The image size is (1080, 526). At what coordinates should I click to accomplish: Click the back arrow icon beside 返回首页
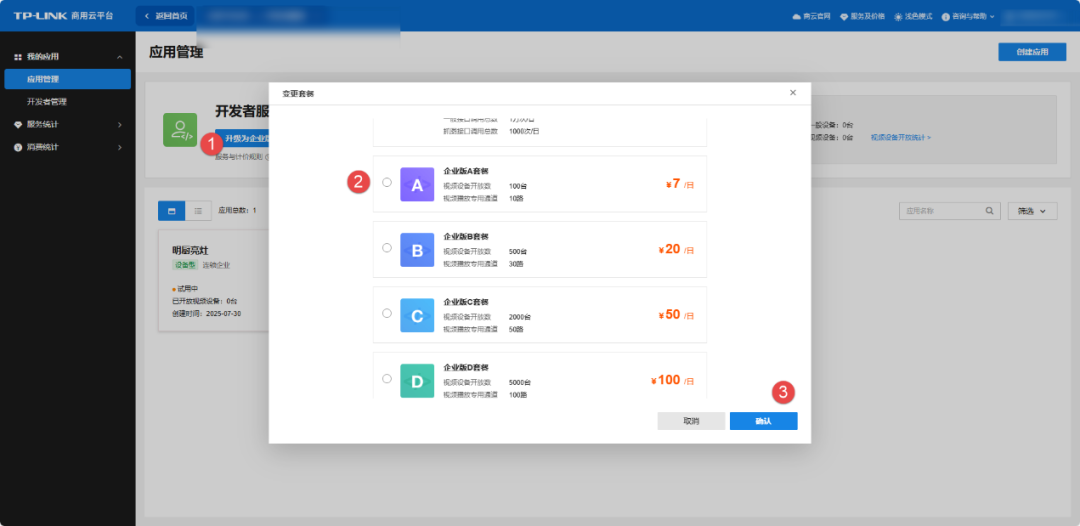146,16
